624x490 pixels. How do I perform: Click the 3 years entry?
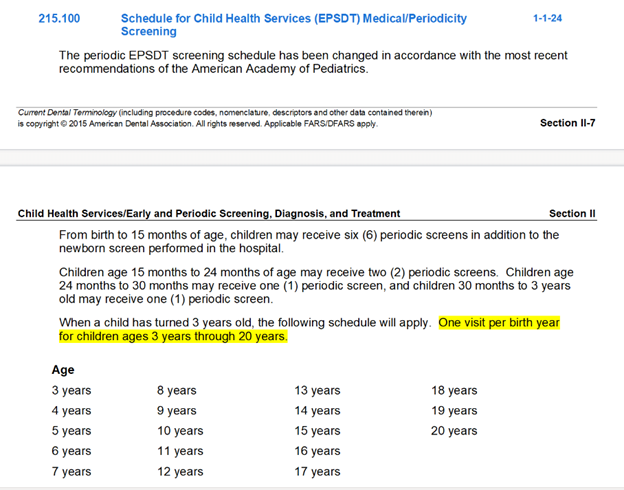coord(71,390)
